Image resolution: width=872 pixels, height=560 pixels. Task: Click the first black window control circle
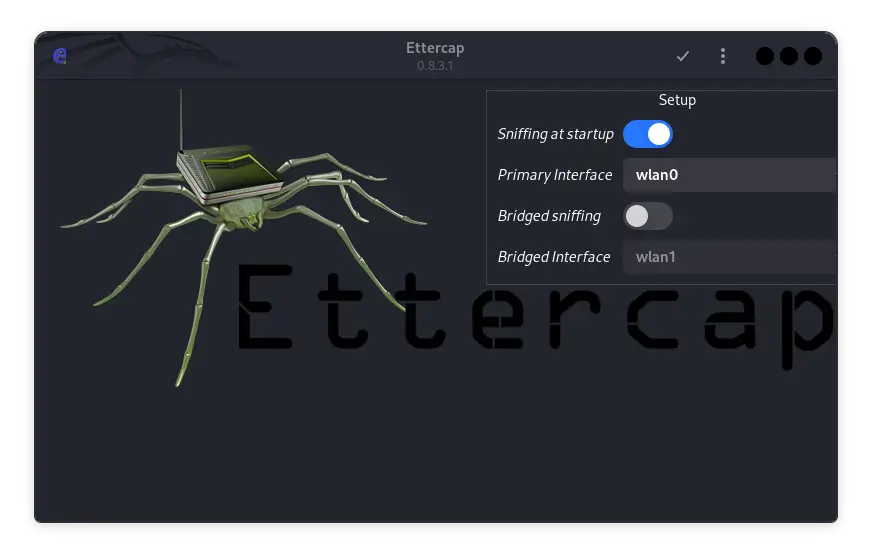click(765, 56)
